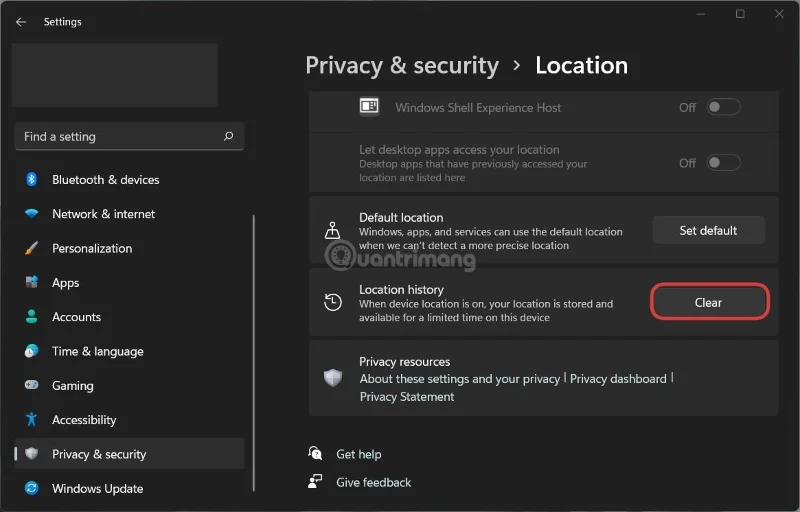Click the Windows Shell Experience Host icon
Screen dimensions: 800x512
(x=369, y=107)
